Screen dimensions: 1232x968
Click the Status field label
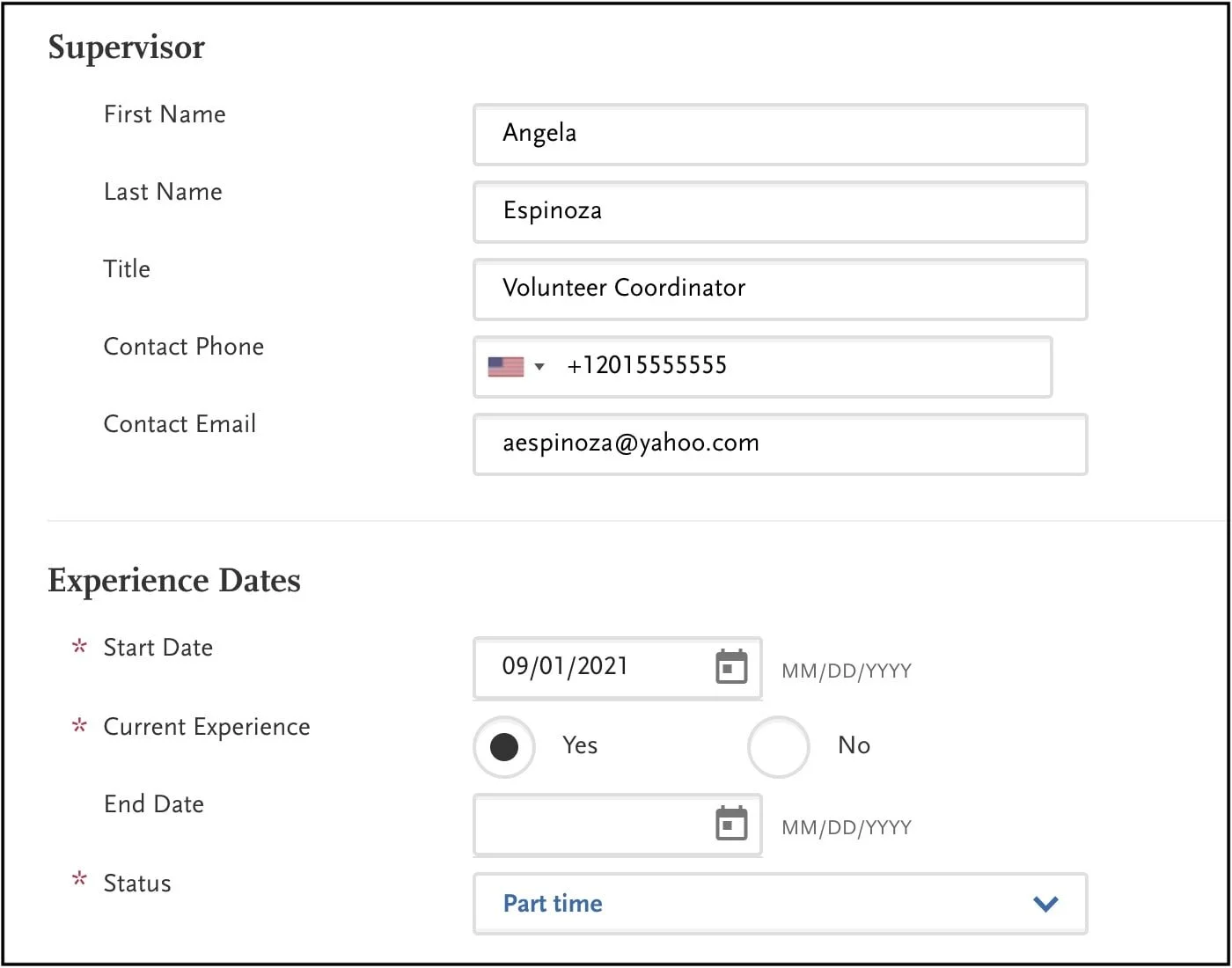[137, 884]
